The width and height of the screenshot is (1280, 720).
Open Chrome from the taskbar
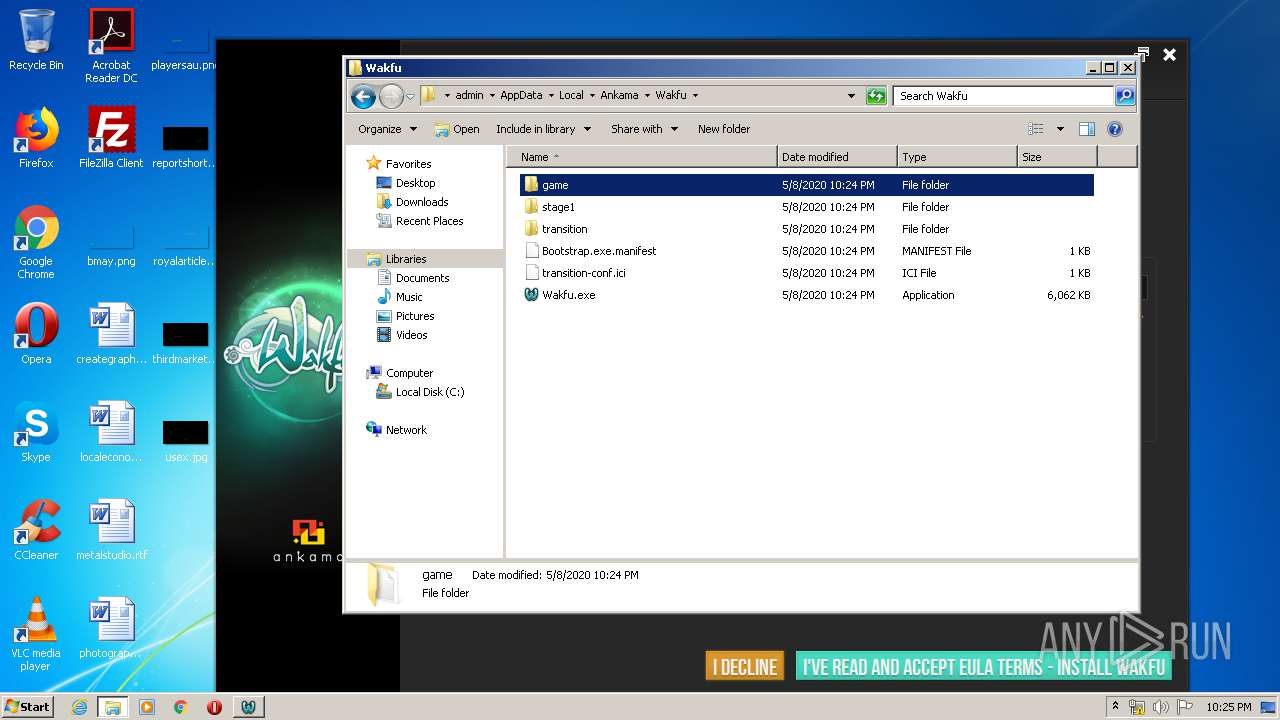point(181,707)
